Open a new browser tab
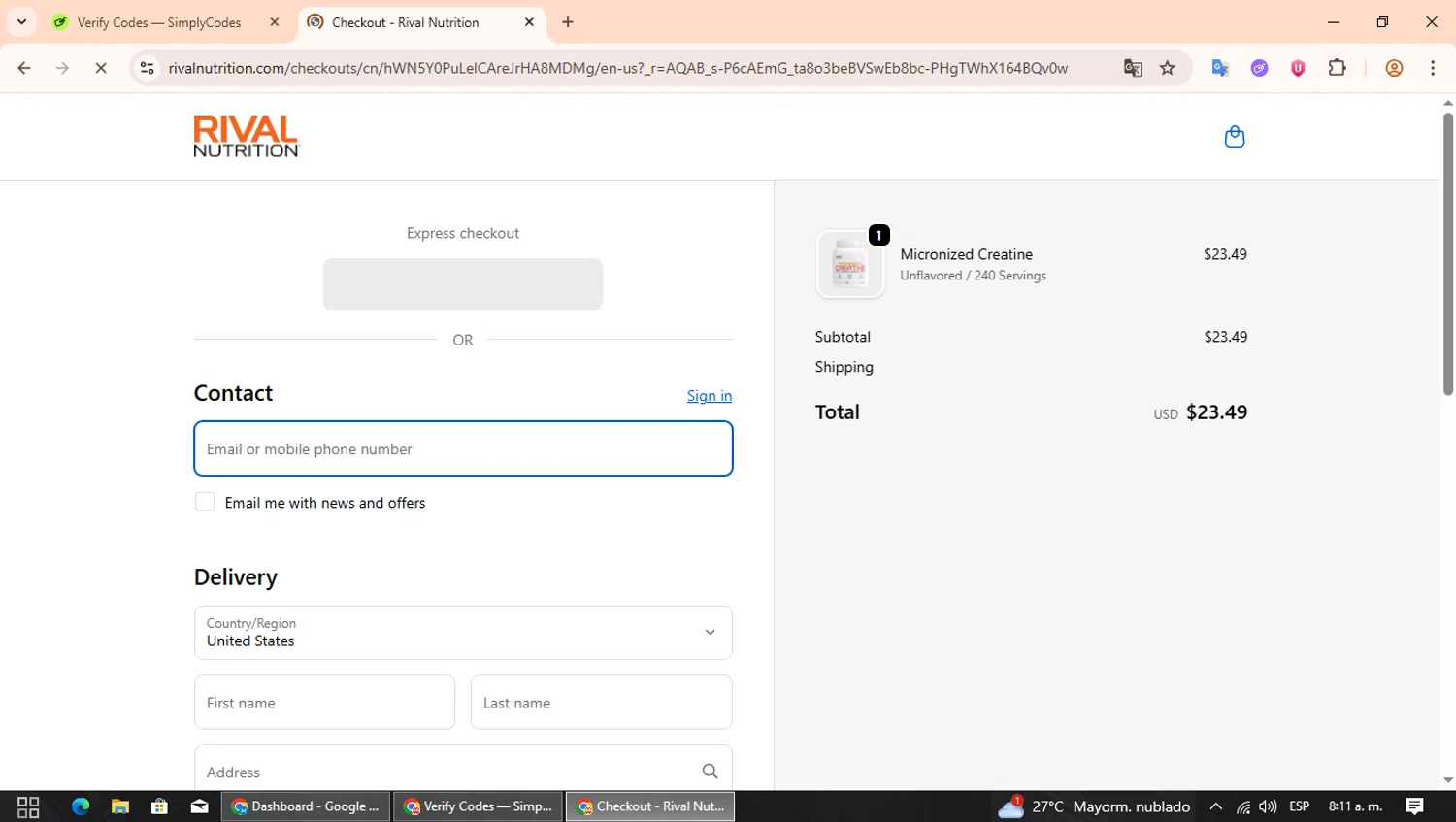The image size is (1456, 822). (568, 22)
